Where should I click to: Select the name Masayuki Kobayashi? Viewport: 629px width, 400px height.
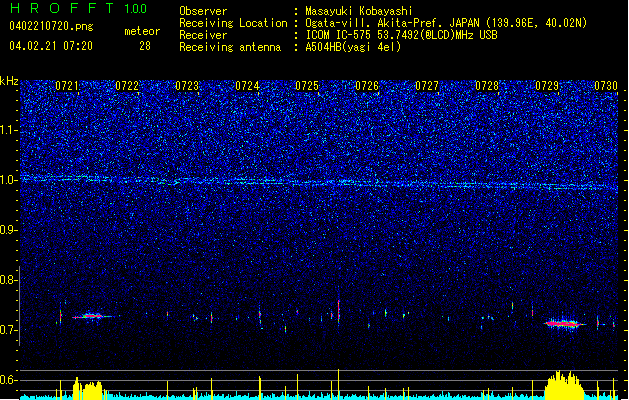[359, 11]
